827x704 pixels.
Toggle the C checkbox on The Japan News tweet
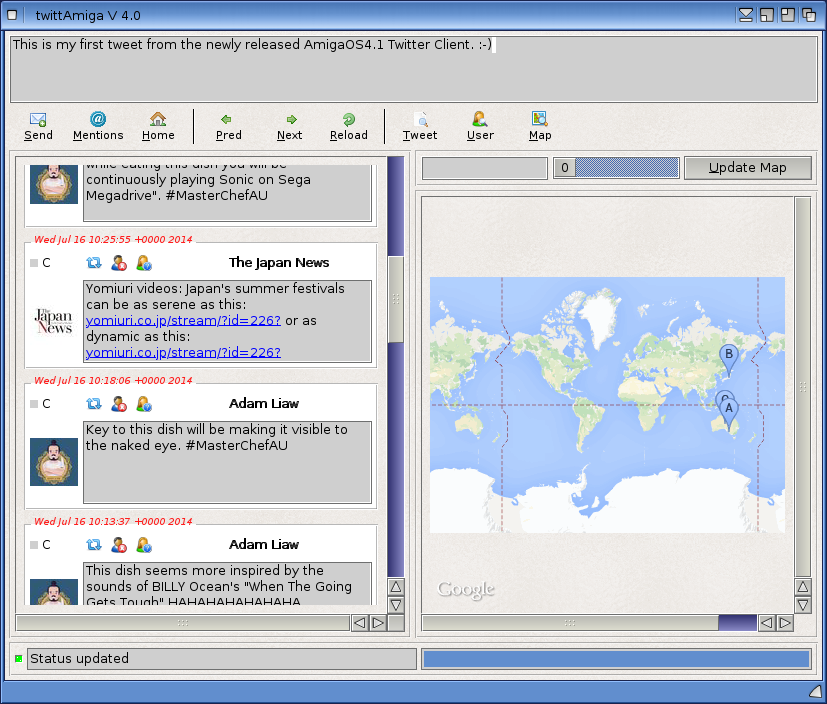[x=34, y=263]
